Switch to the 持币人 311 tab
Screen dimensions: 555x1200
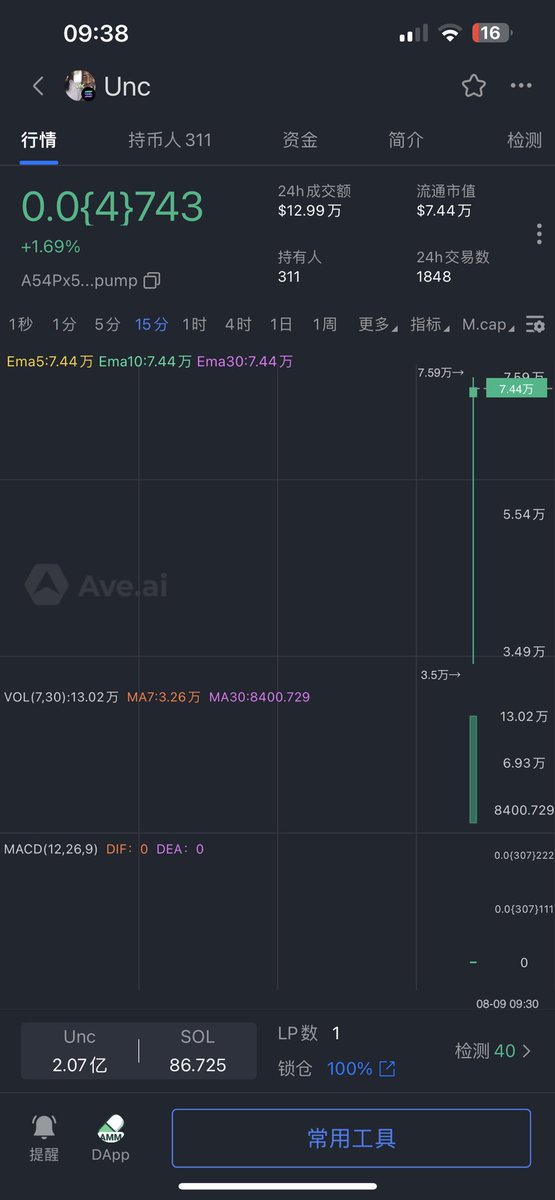(x=170, y=140)
